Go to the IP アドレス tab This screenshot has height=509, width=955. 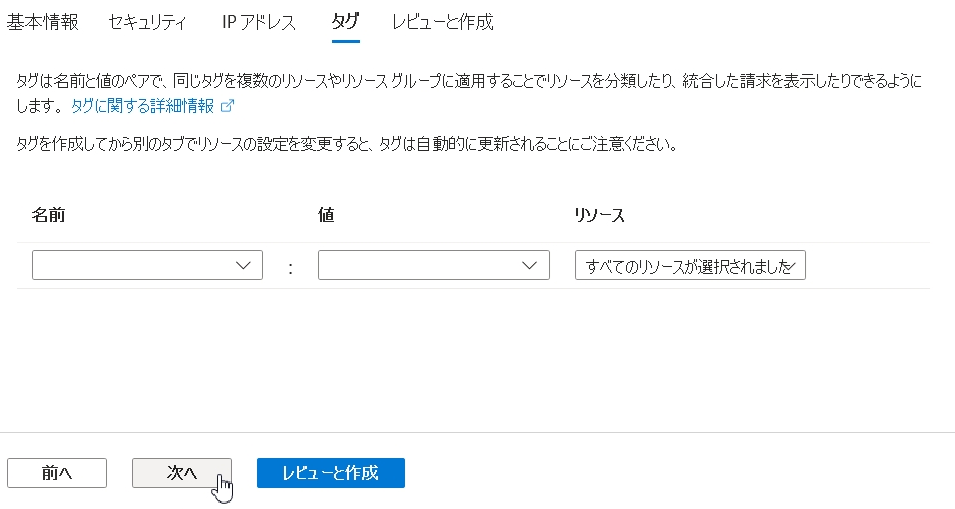point(259,22)
